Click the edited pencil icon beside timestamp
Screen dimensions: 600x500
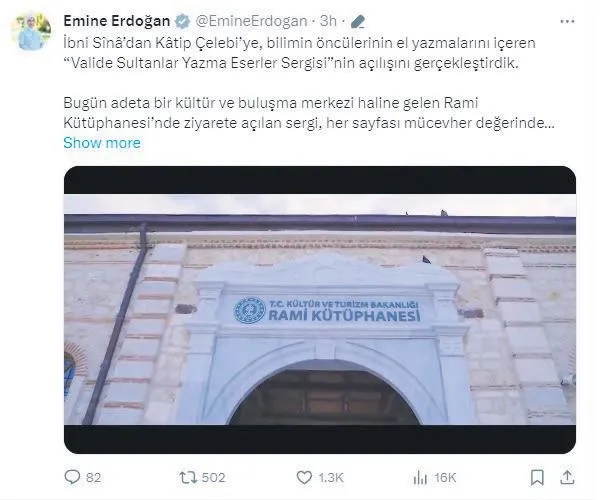pyautogui.click(x=357, y=21)
